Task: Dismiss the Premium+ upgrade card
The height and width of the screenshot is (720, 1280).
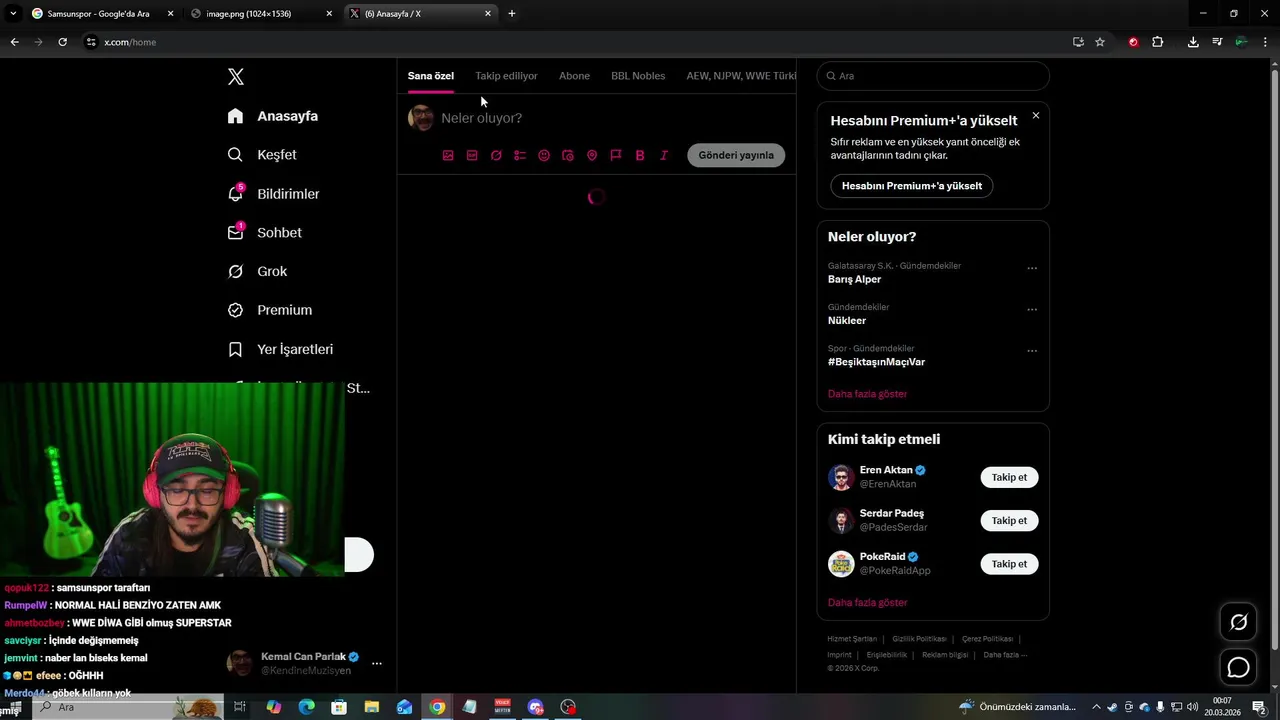Action: 1036,115
